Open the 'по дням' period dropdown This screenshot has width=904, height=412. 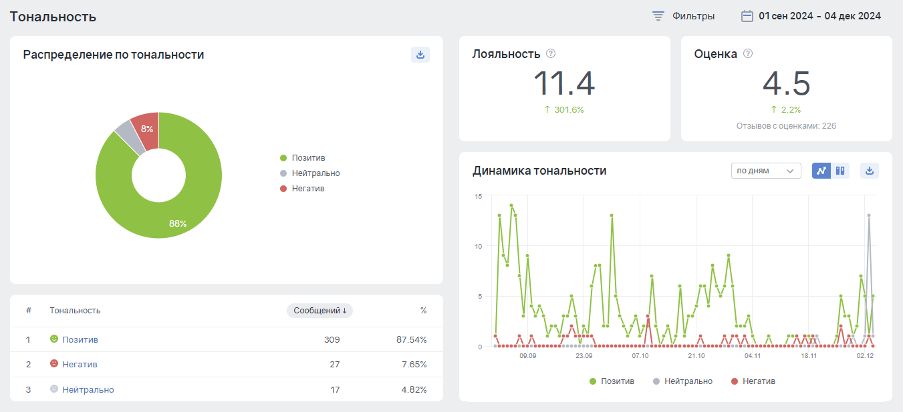(767, 171)
